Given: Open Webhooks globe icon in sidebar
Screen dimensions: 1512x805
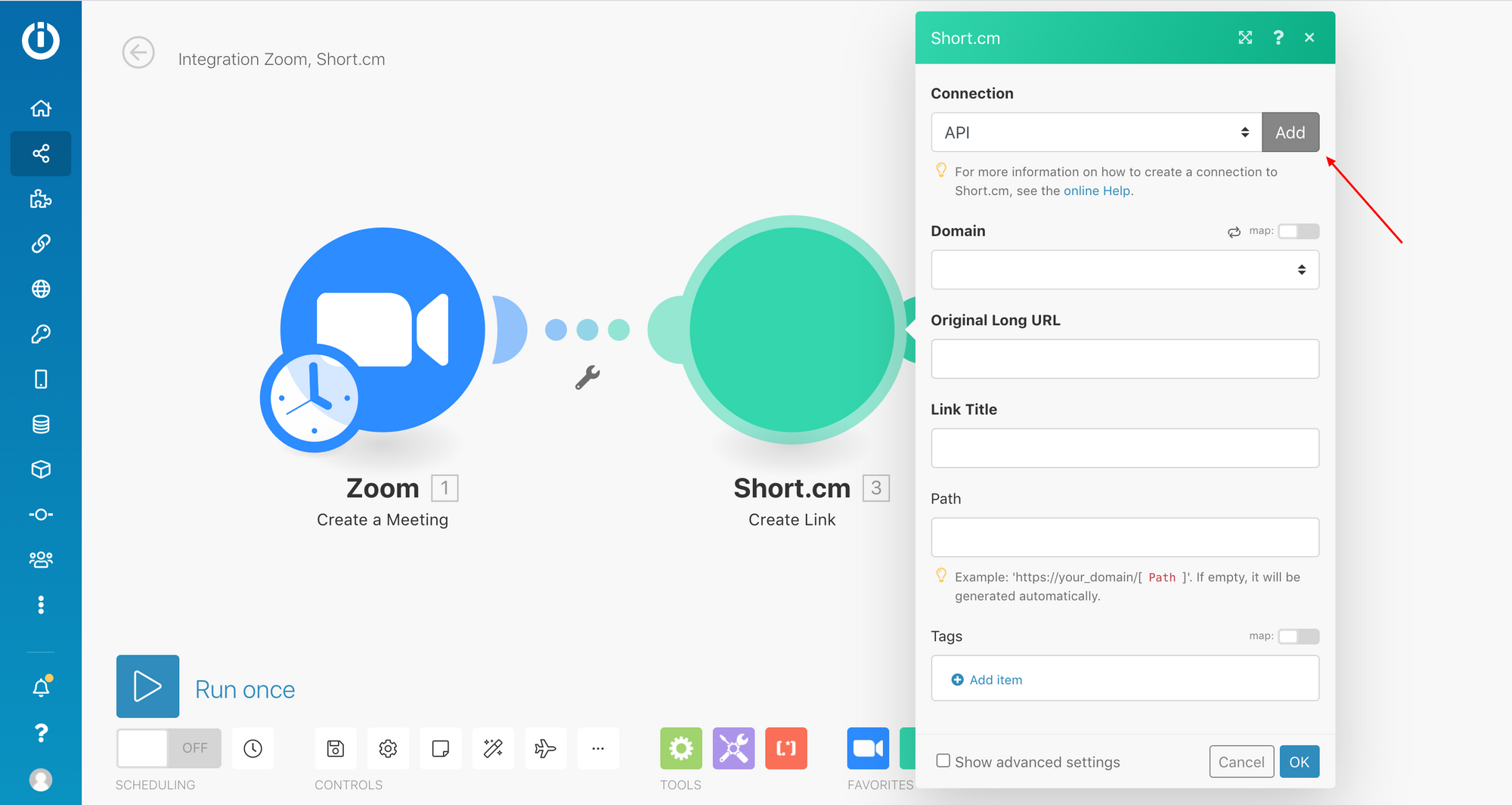Looking at the screenshot, I should coord(41,289).
